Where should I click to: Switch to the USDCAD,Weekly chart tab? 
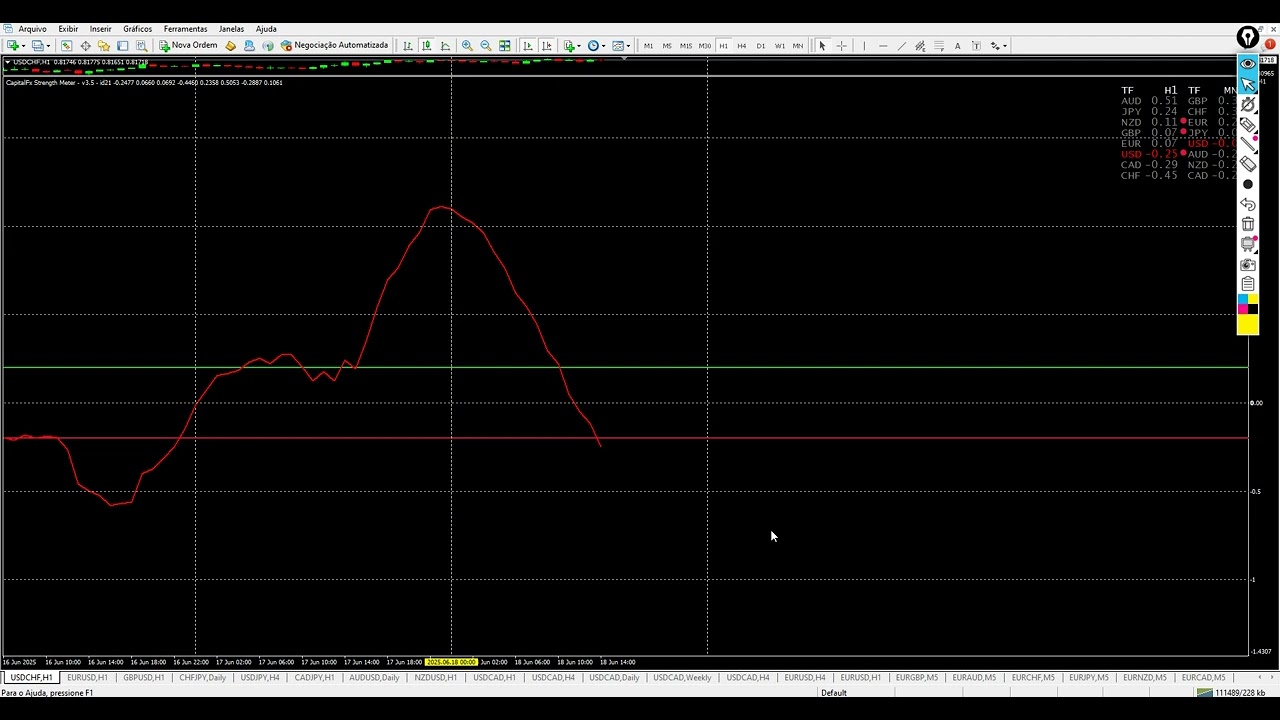[682, 678]
